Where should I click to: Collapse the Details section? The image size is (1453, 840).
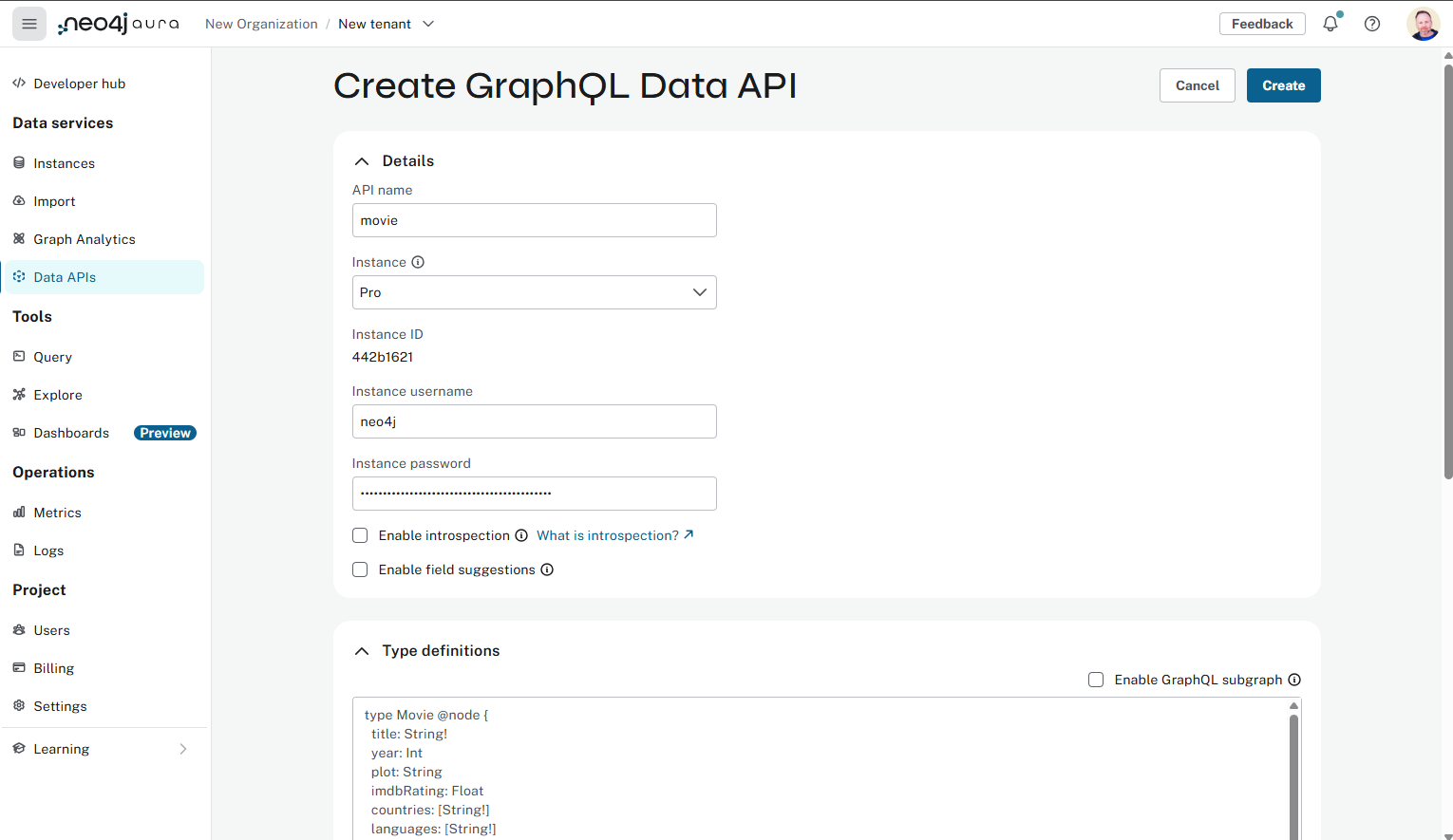click(x=362, y=161)
